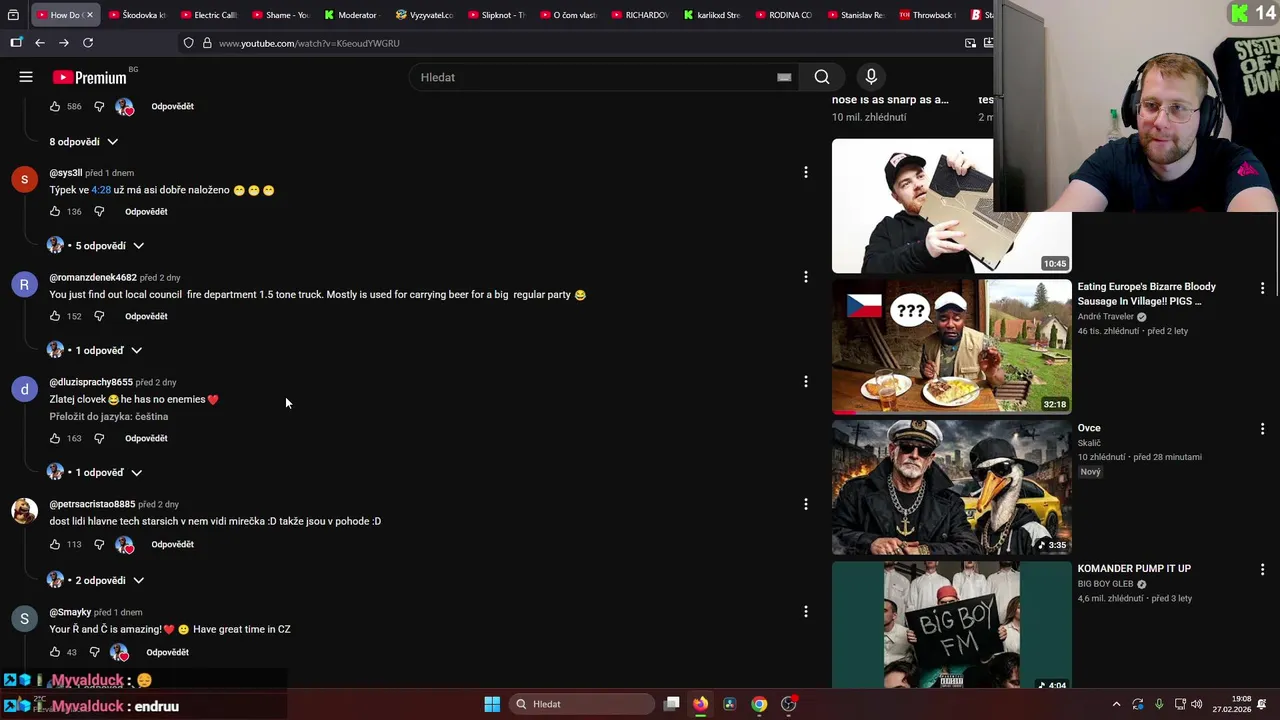This screenshot has width=1280, height=720.
Task: Reload the page with the refresh icon
Action: click(x=88, y=43)
